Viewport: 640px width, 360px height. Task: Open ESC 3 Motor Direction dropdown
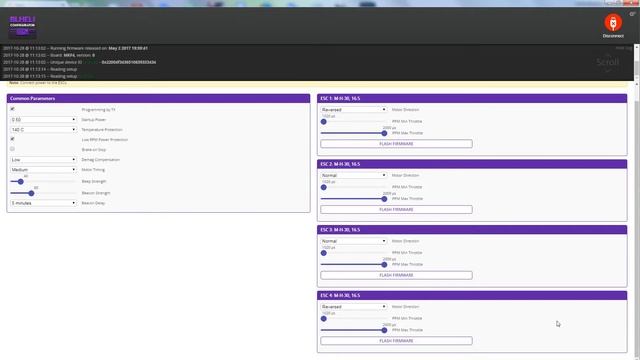click(x=353, y=241)
